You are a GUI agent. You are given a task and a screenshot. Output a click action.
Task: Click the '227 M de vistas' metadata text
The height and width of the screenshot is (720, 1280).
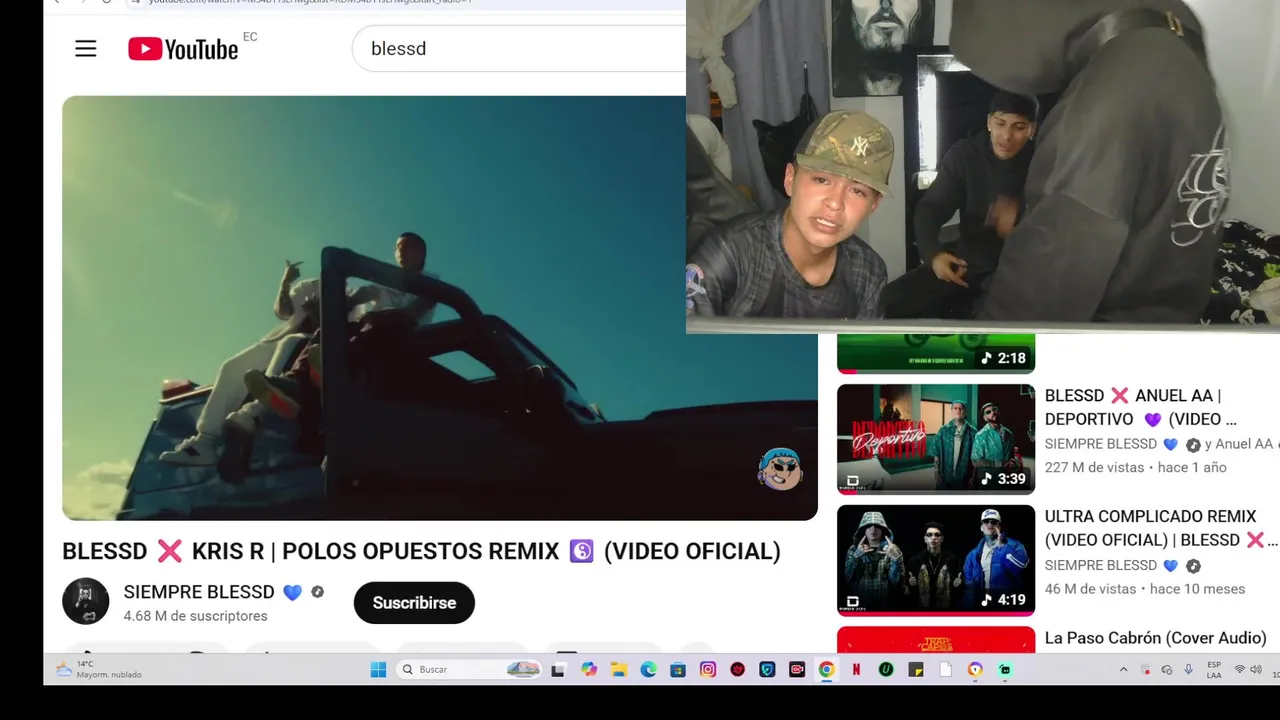(x=1094, y=467)
